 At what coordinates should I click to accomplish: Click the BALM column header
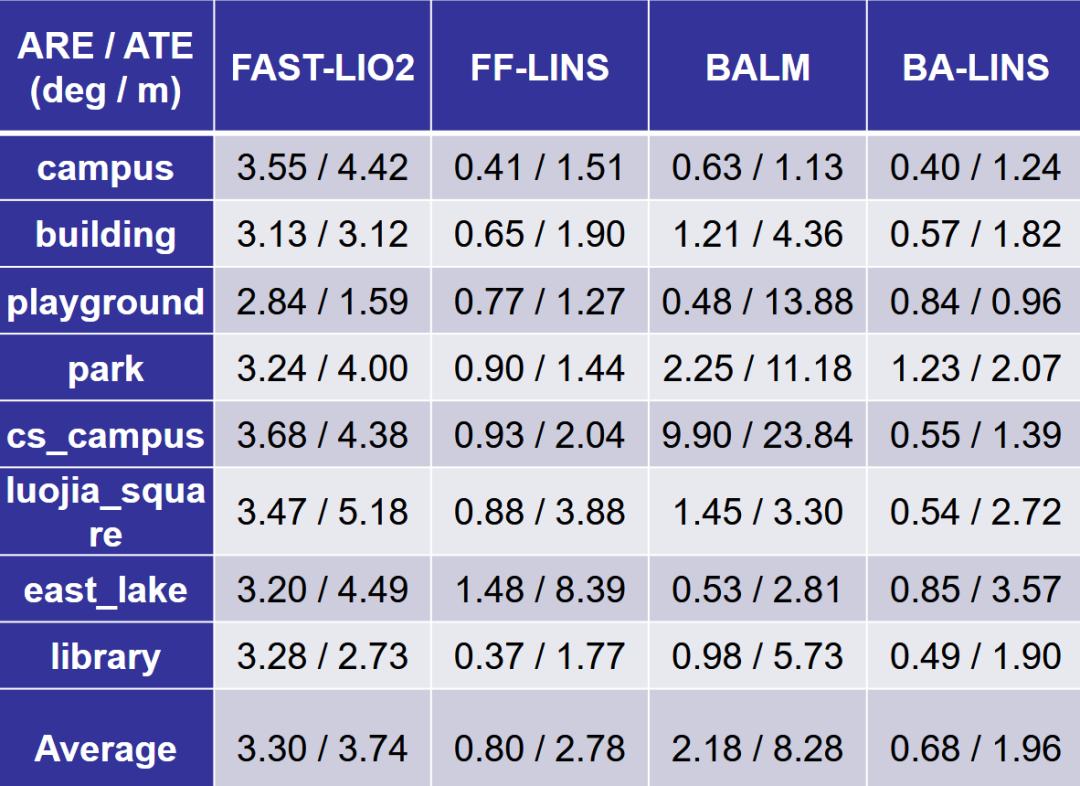[x=757, y=68]
